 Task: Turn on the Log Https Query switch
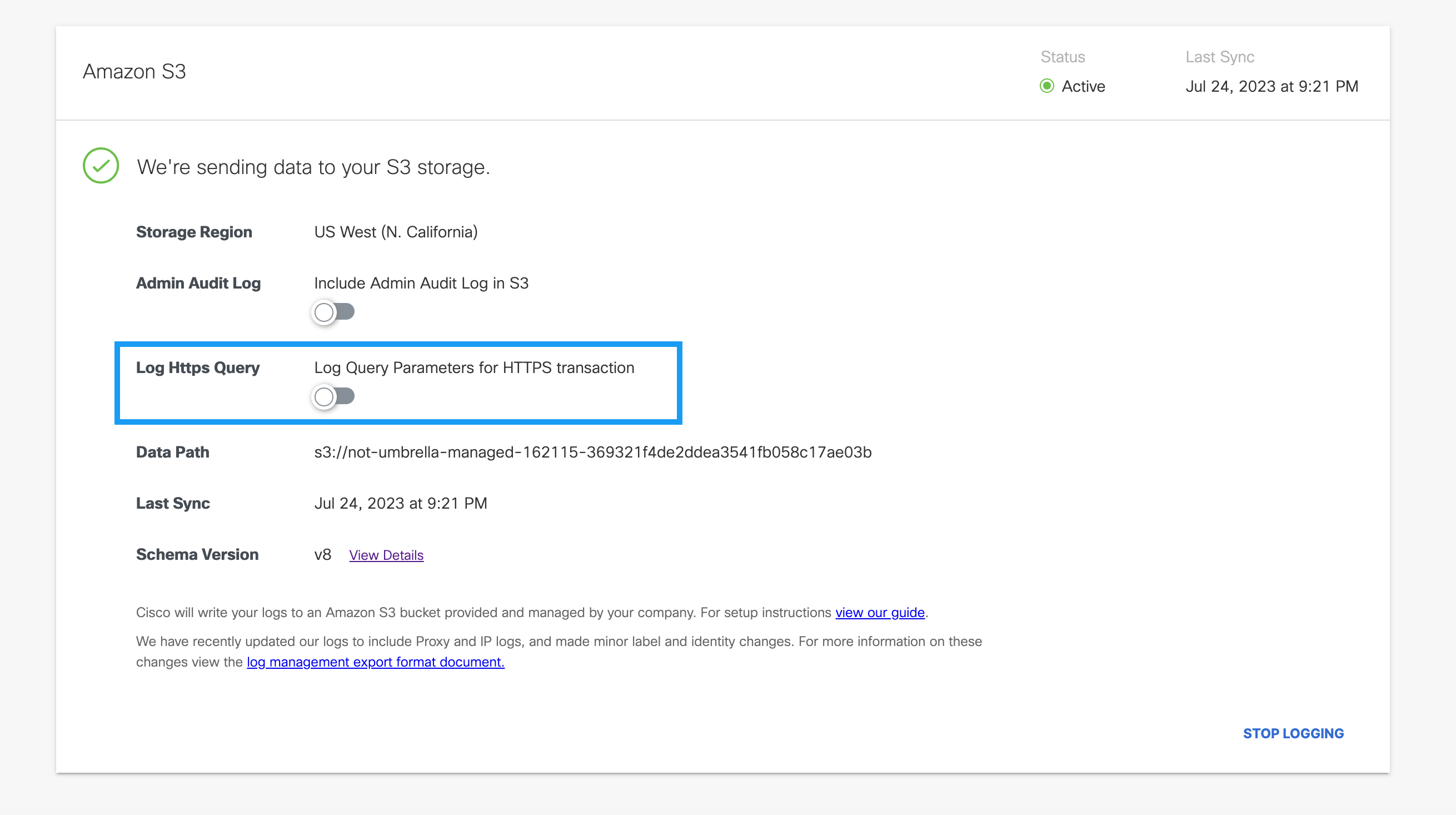(333, 396)
